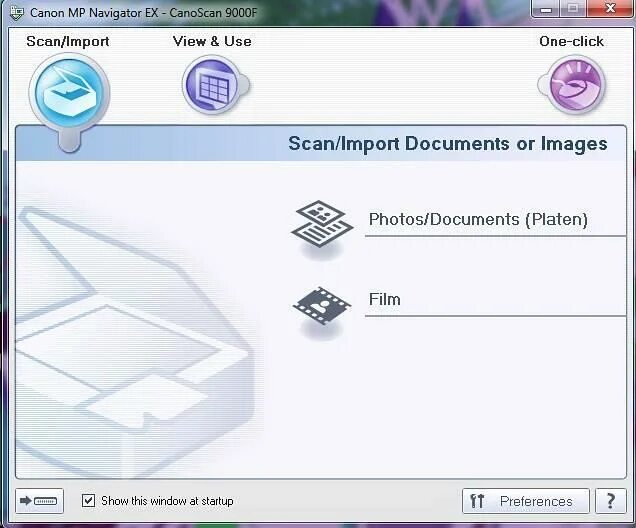Click the Film strip icon
Image resolution: width=636 pixels, height=528 pixels.
coord(322,305)
